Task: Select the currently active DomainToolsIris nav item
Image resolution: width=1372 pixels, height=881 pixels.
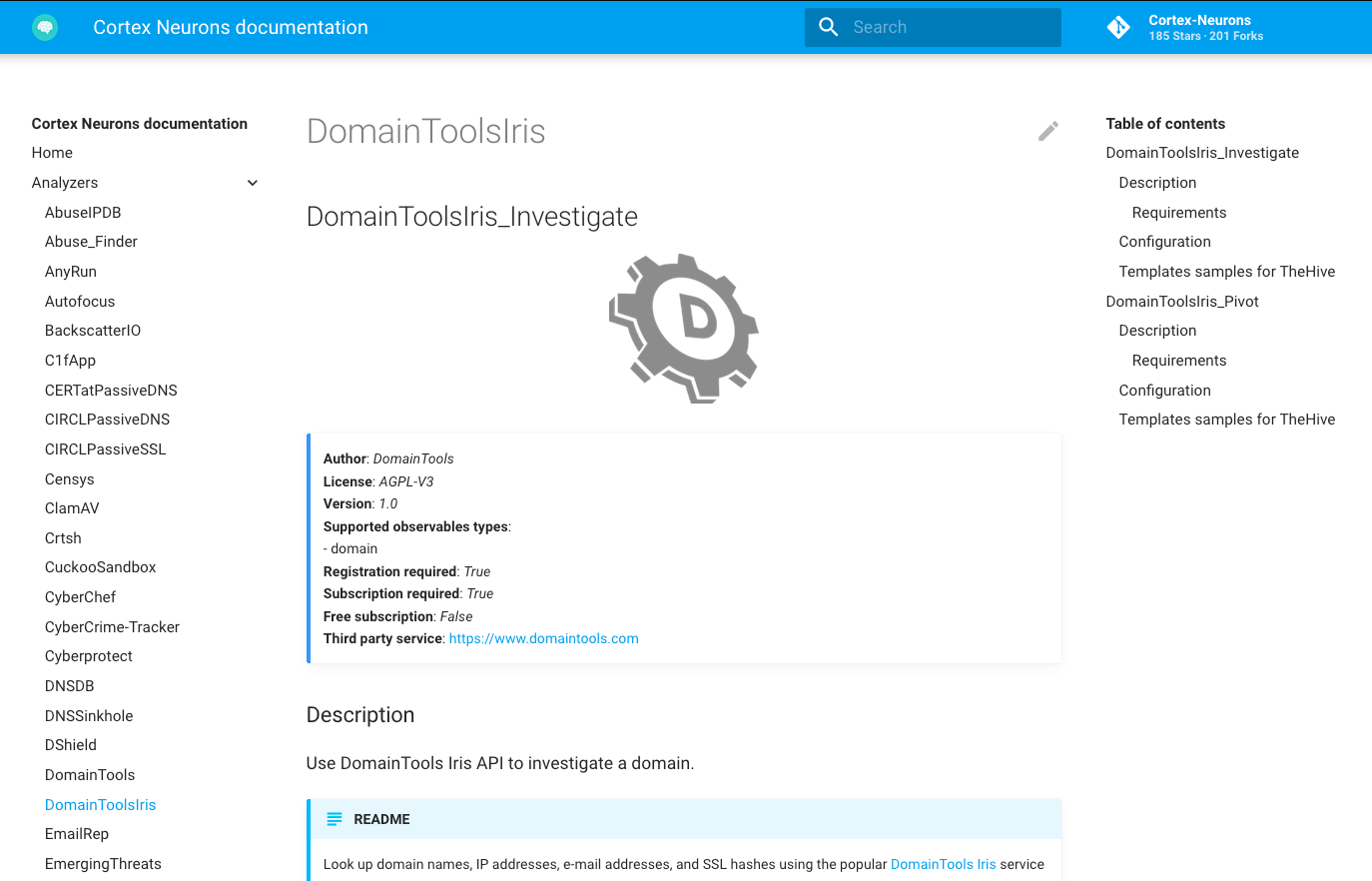Action: (100, 805)
